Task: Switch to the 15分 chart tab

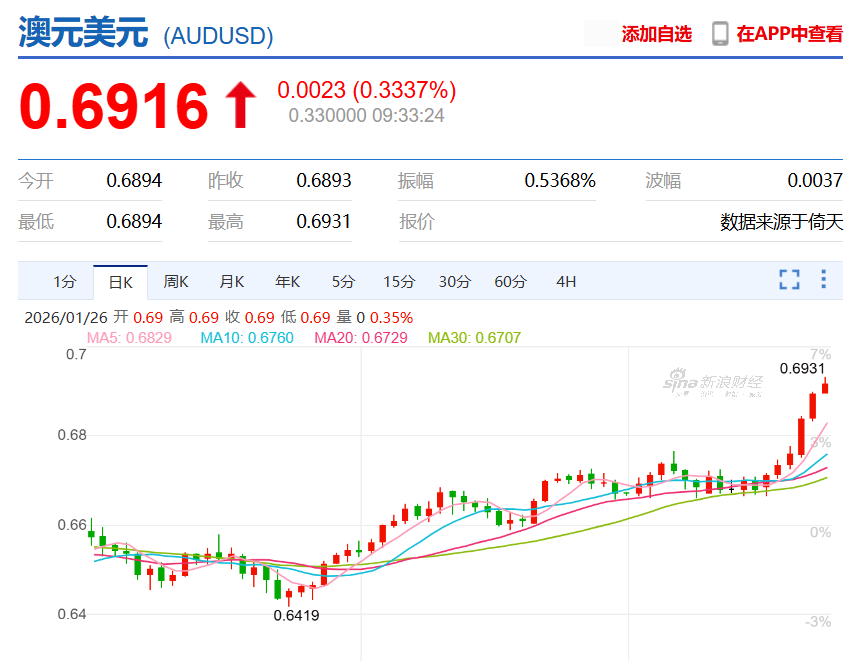Action: [399, 282]
